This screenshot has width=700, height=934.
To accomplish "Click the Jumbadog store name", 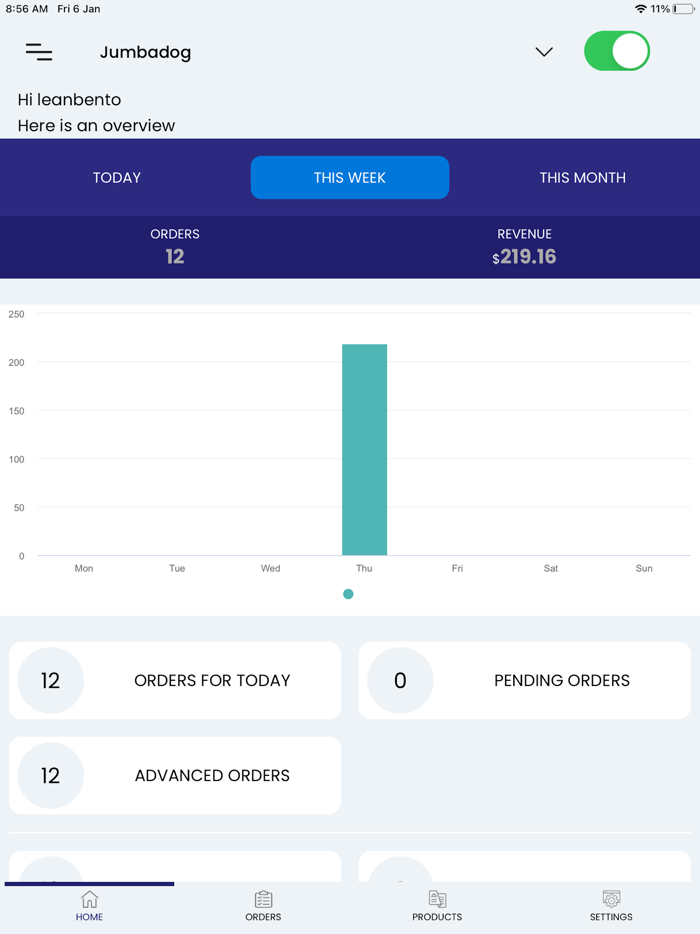I will tap(145, 52).
